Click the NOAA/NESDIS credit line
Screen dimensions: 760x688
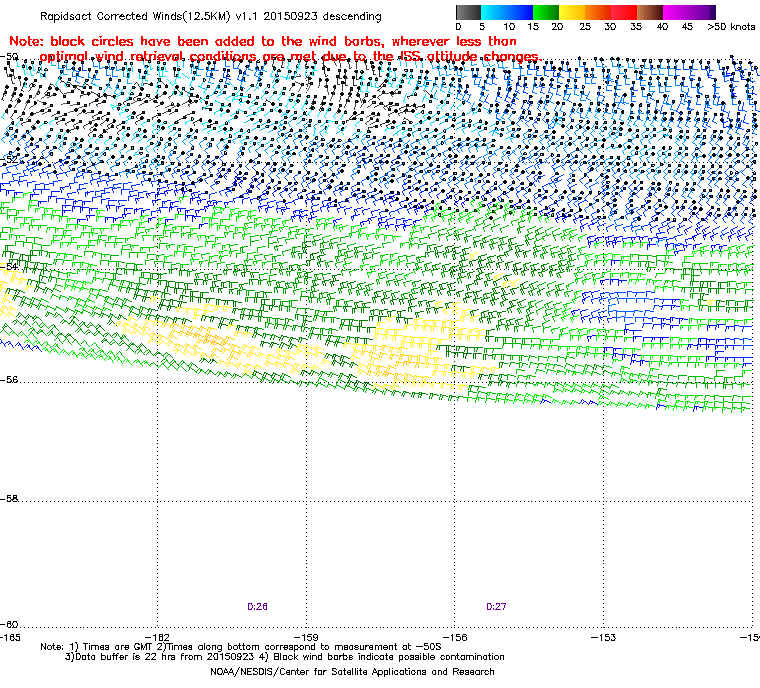point(352,672)
